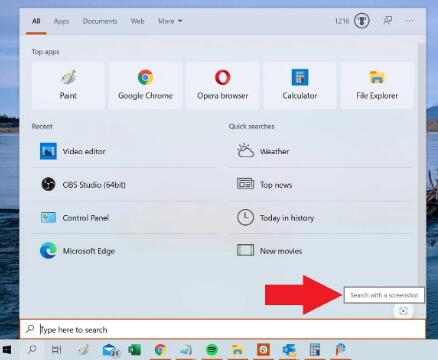
Task: Click the Search with a screenshot icon
Action: (x=403, y=311)
